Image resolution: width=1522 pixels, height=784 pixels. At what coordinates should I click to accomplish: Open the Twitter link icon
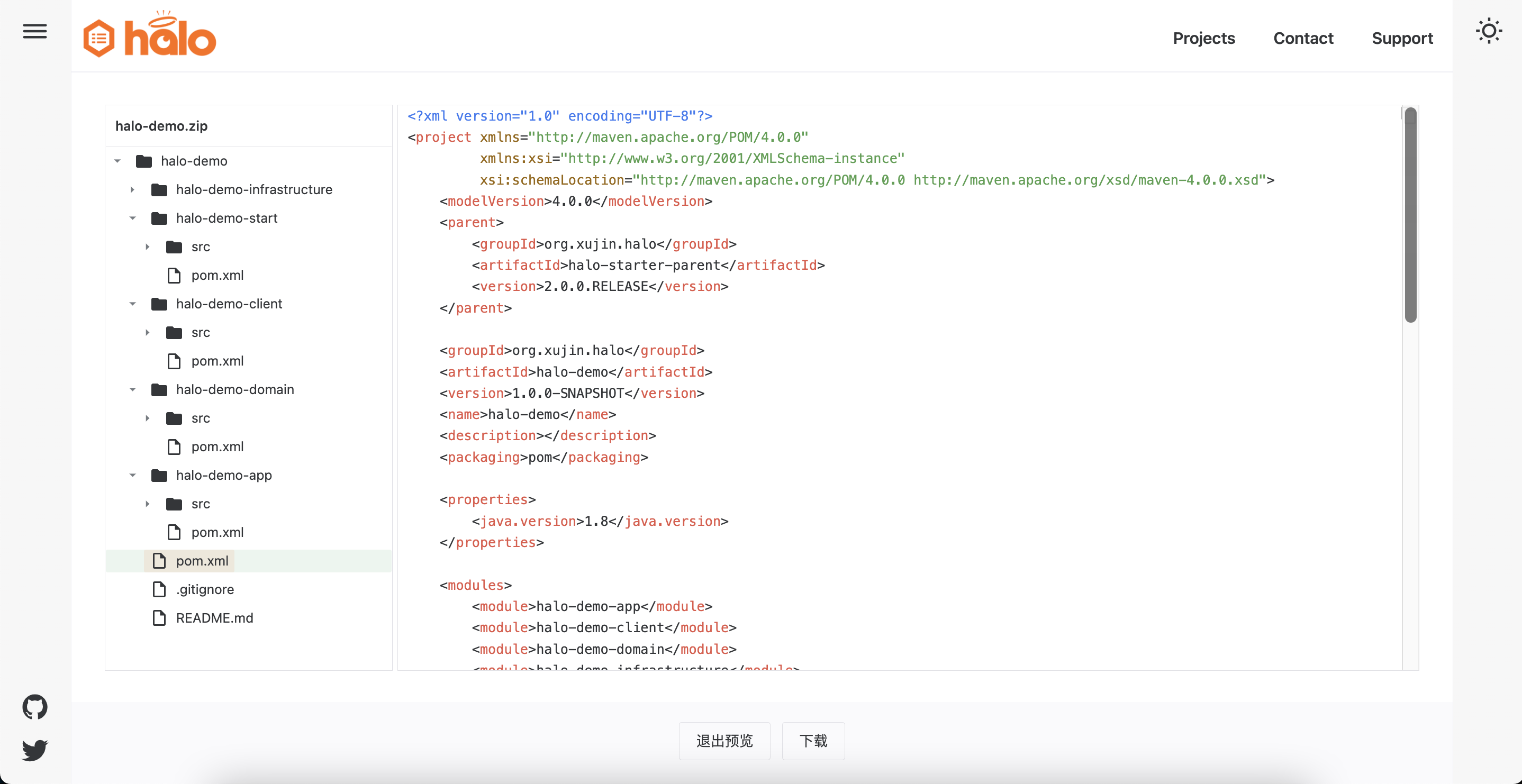pyautogui.click(x=35, y=750)
